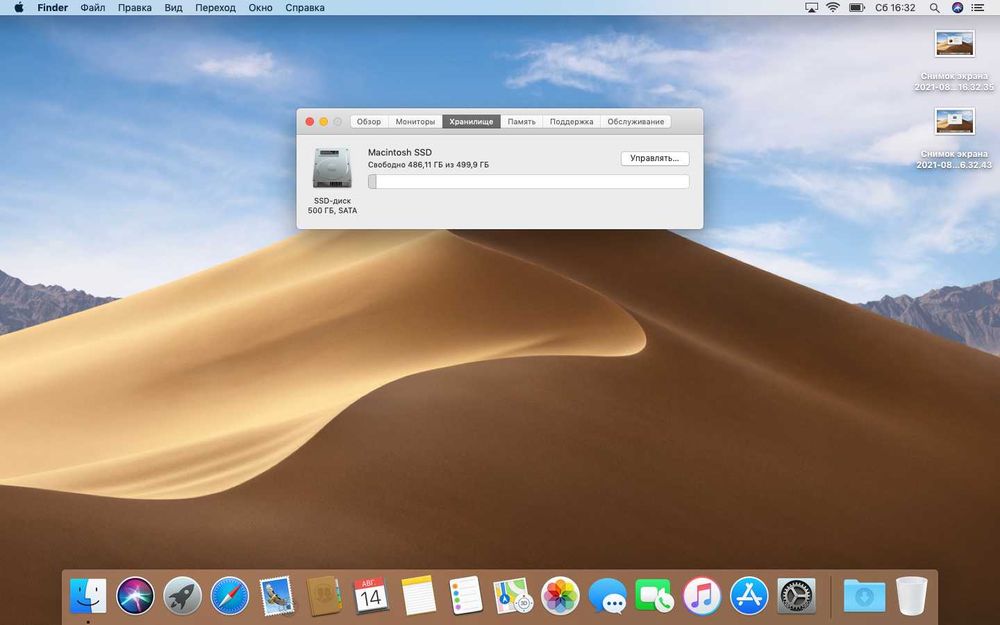Click the Macintosh SSD storage usage bar
This screenshot has height=625, width=1000.
click(528, 182)
